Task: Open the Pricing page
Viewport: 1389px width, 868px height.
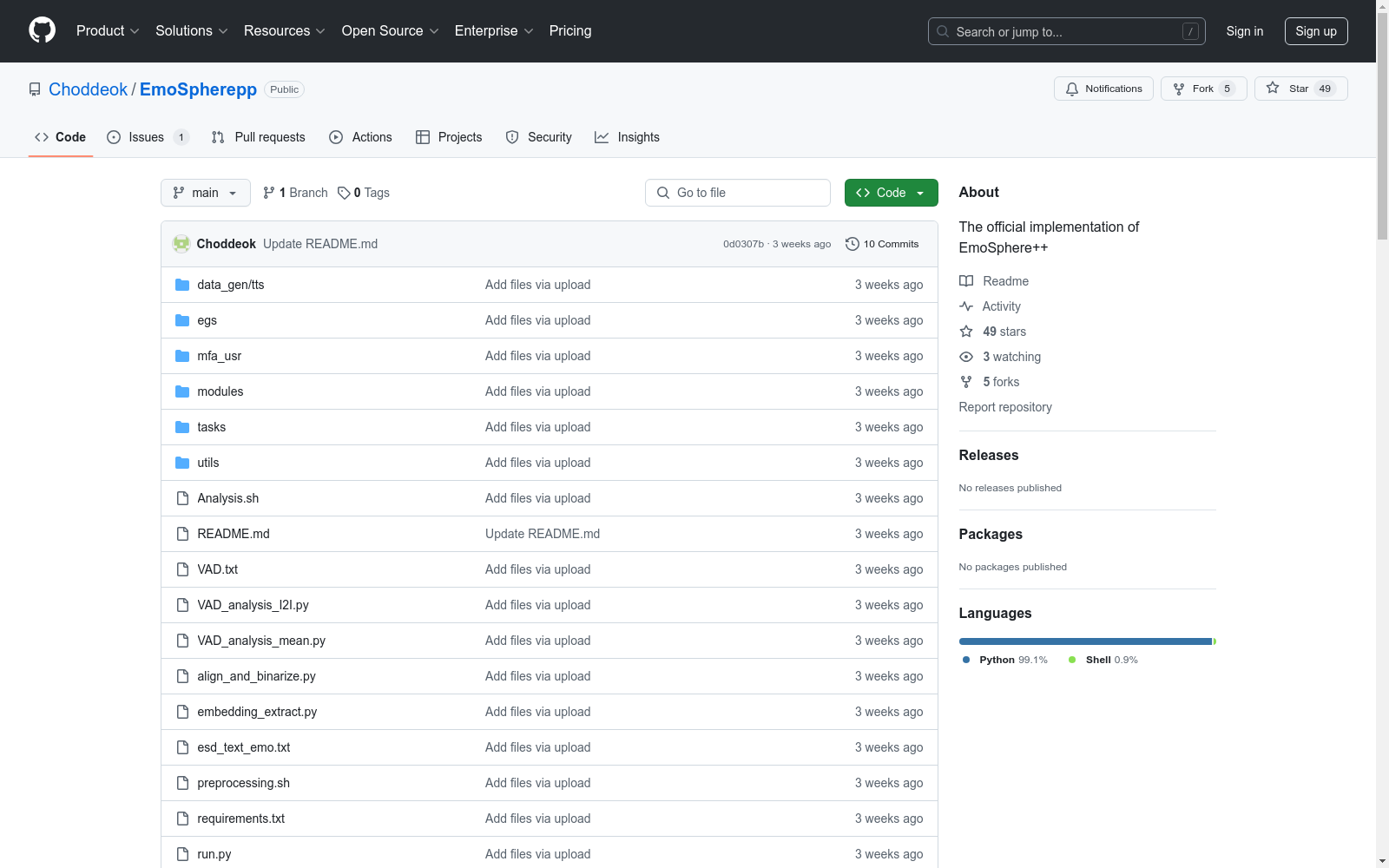Action: coord(570,30)
